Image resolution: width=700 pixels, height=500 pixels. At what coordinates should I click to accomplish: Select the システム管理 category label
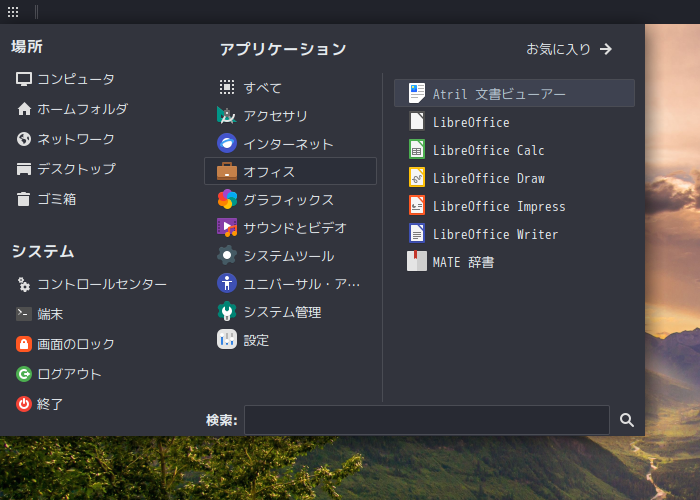coord(282,312)
